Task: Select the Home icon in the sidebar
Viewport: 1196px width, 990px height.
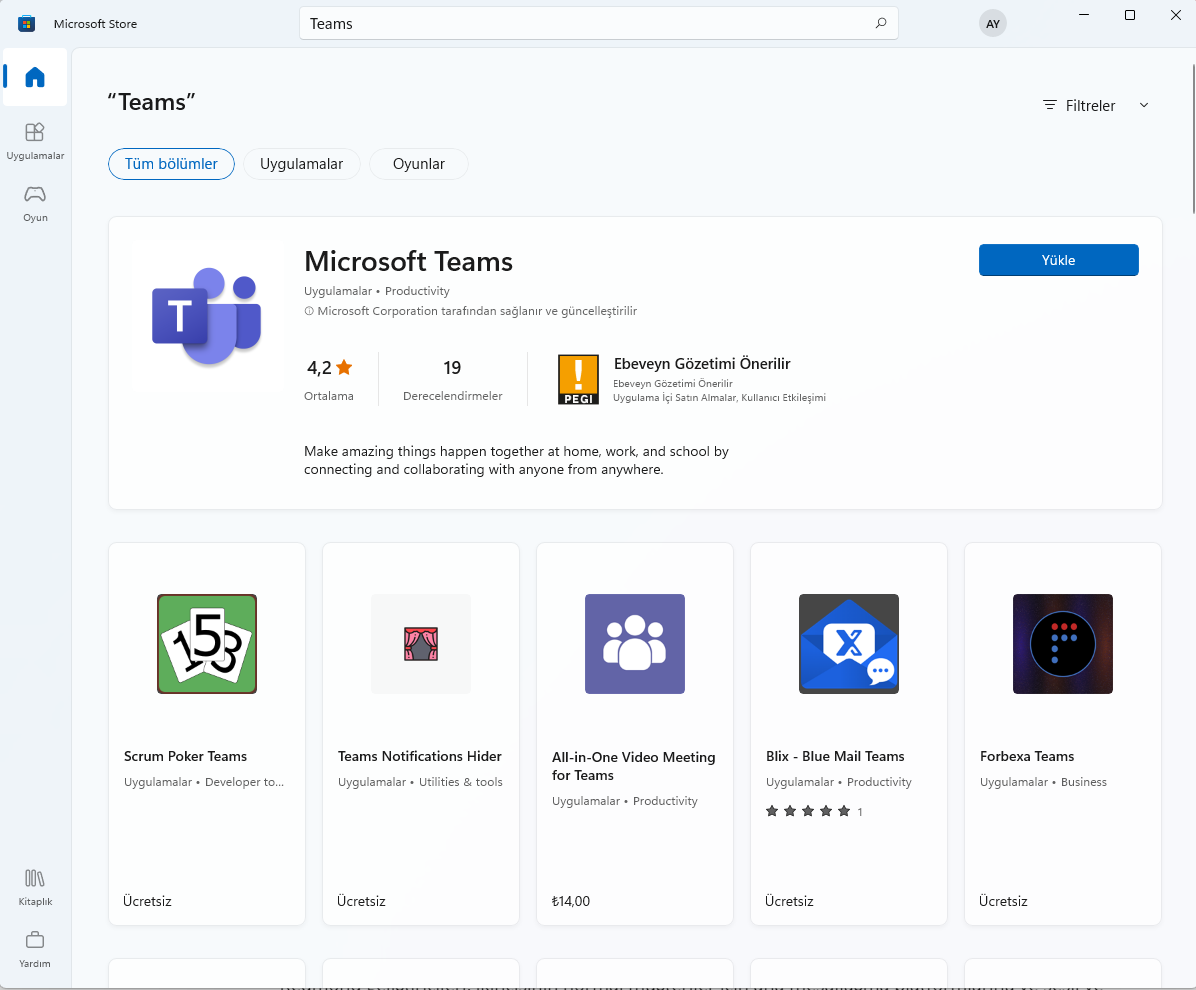Action: [x=34, y=77]
